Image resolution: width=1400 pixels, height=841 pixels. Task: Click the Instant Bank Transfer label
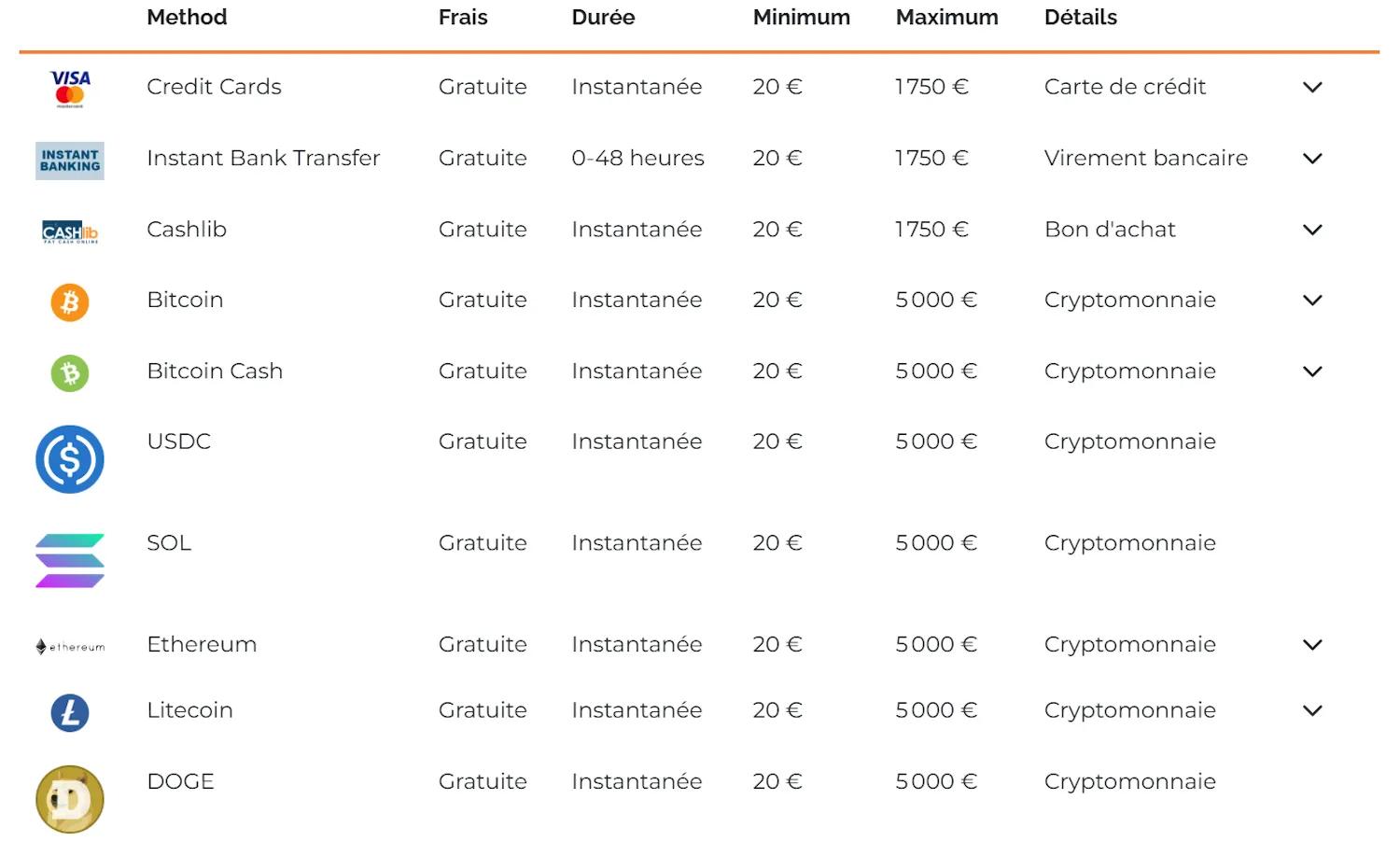pos(263,158)
